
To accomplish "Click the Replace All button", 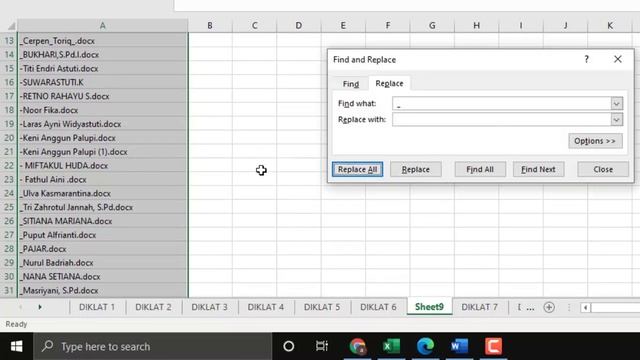I will click(357, 169).
